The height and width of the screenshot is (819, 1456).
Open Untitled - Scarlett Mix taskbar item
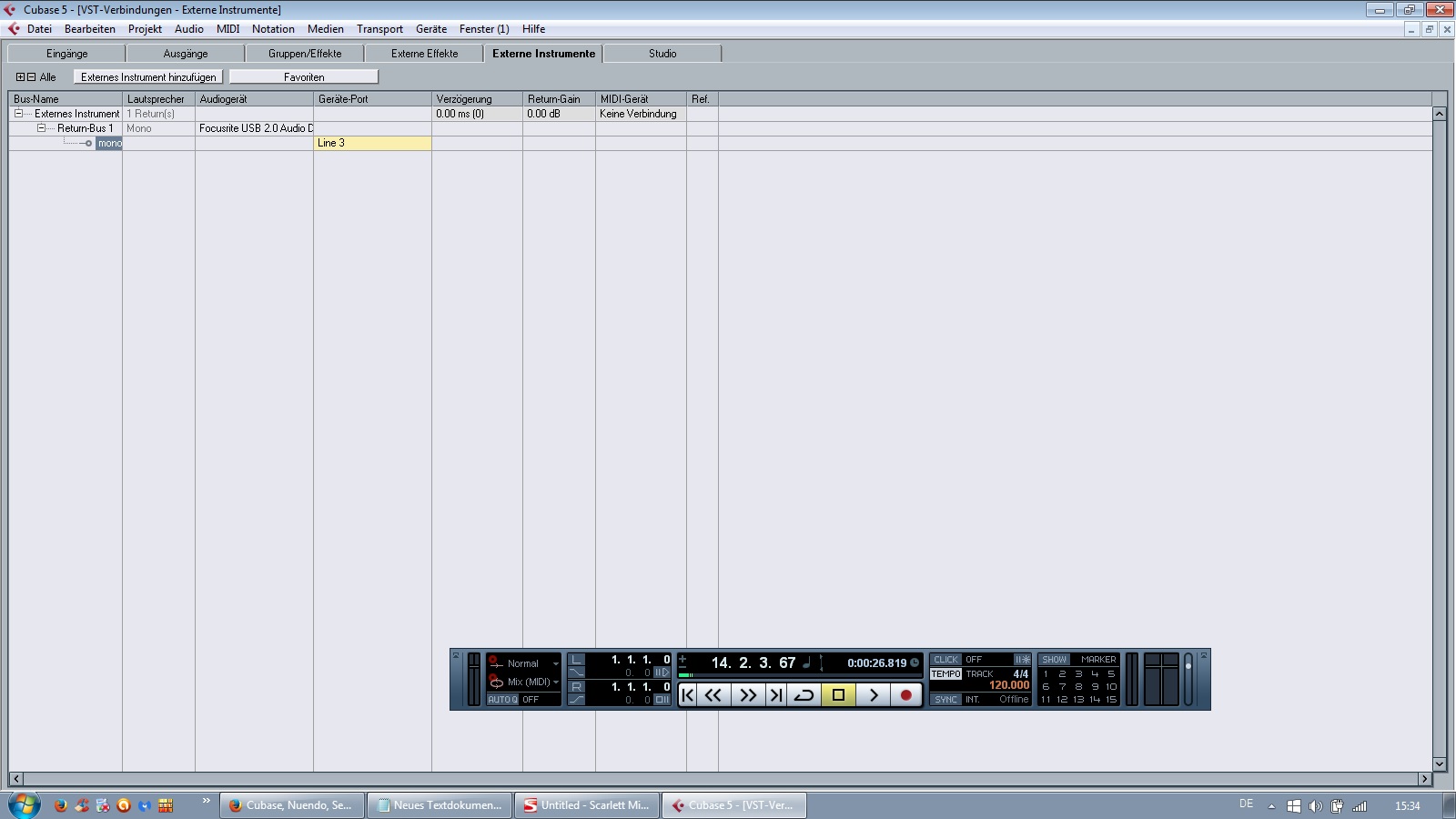587,805
